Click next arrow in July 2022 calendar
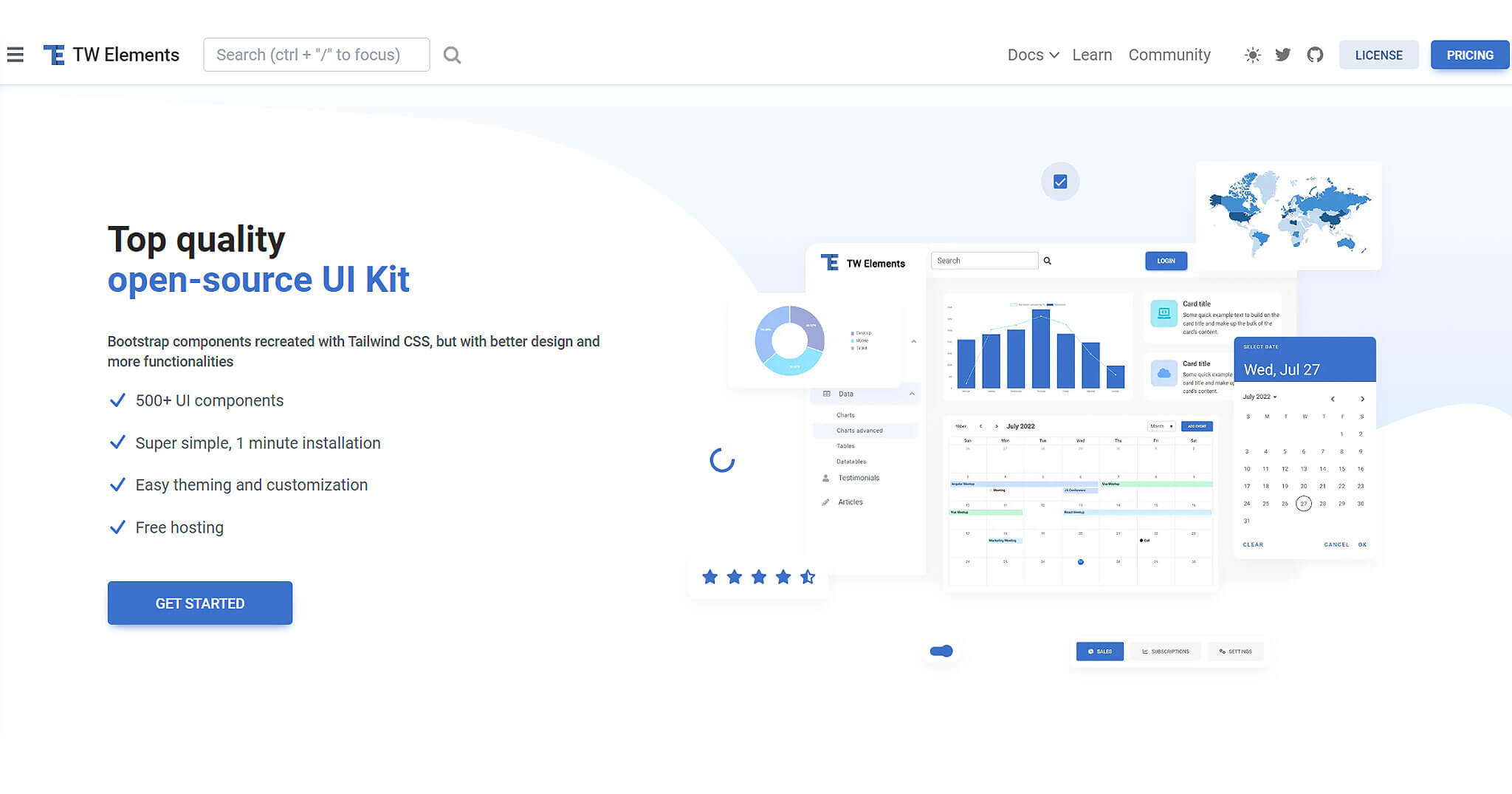Viewport: 1512px width, 794px height. 996,426
